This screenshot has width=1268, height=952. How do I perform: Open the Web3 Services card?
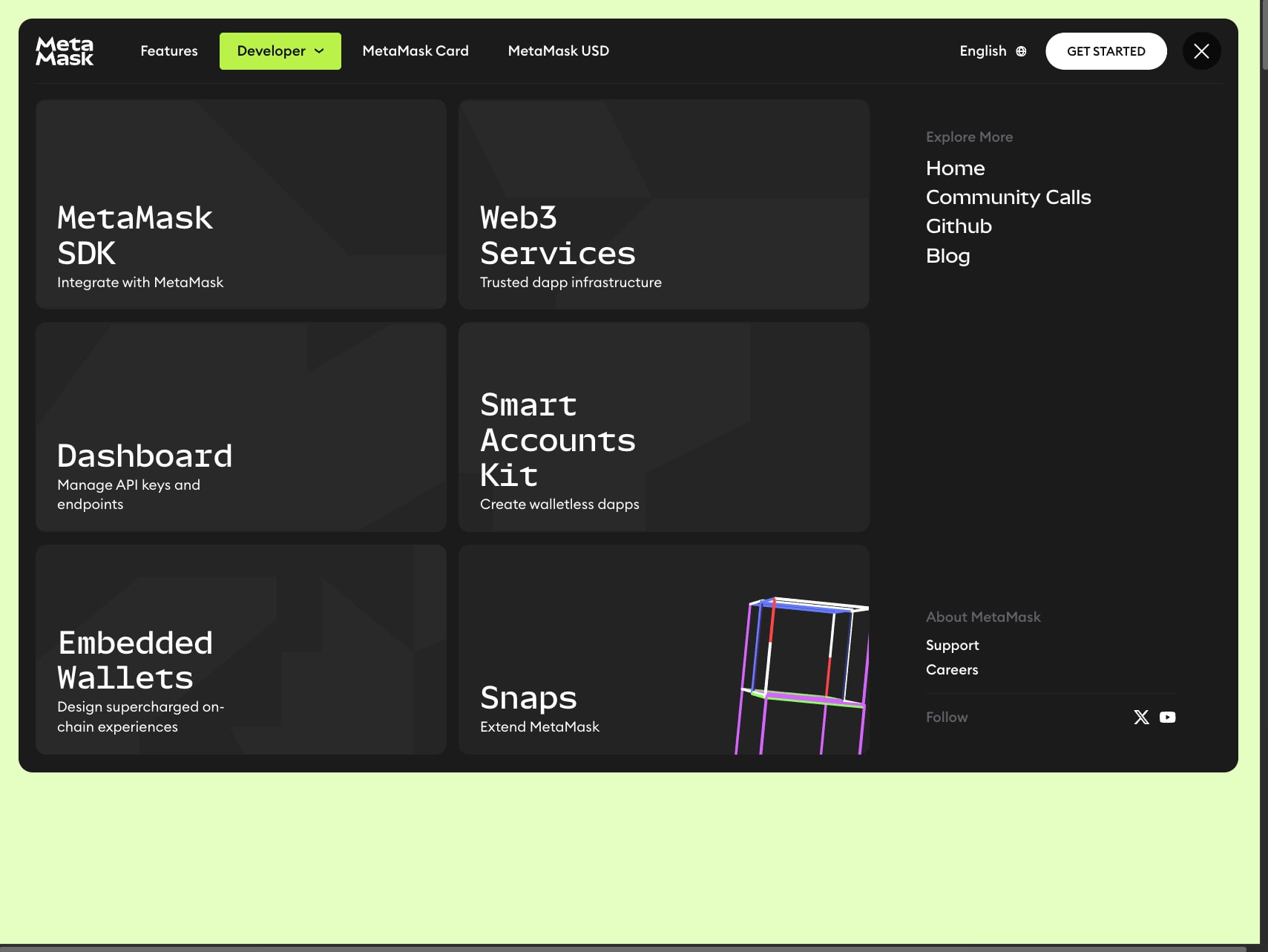coord(664,204)
